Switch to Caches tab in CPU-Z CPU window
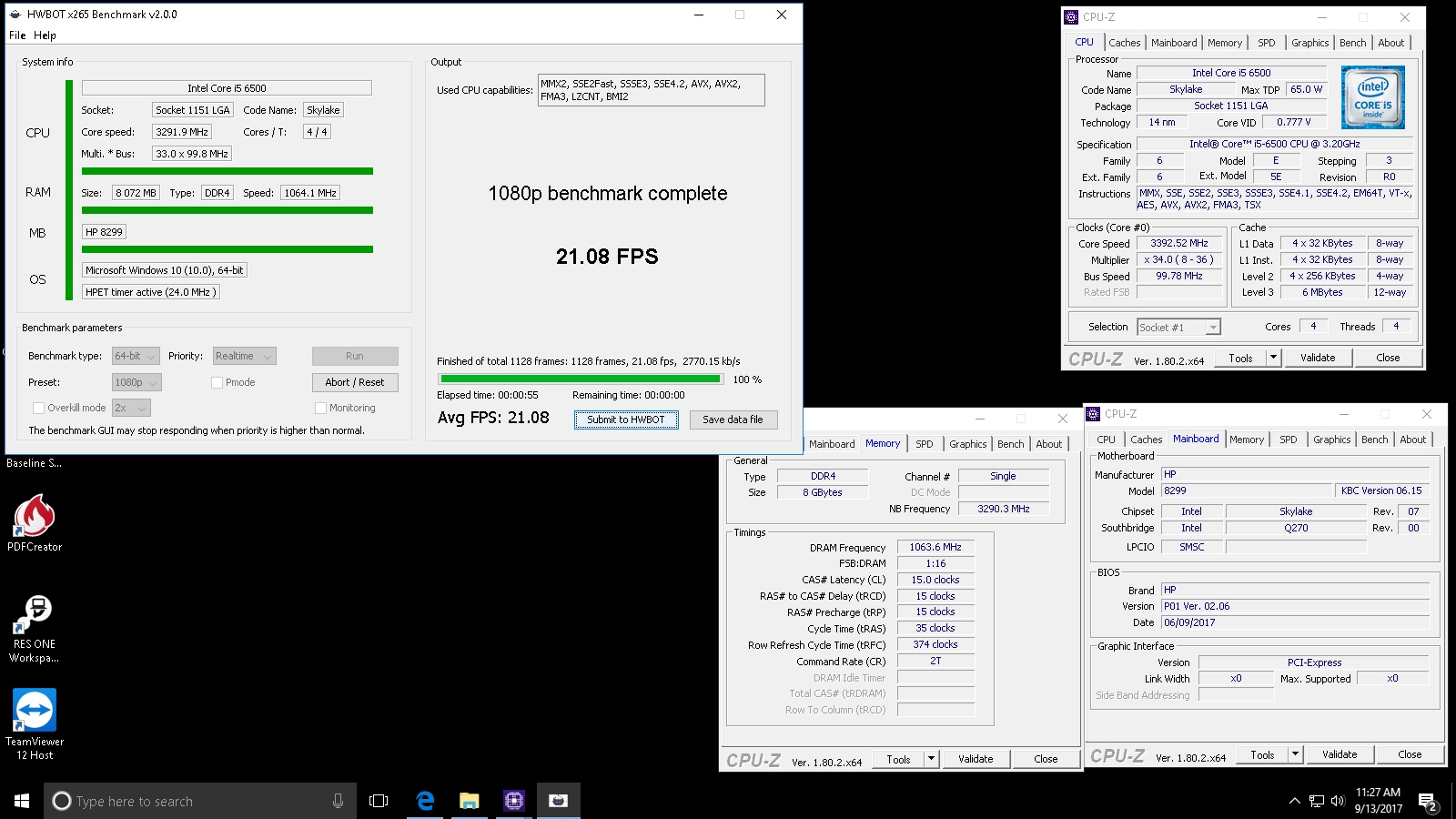The width and height of the screenshot is (1456, 819). pos(1124,43)
